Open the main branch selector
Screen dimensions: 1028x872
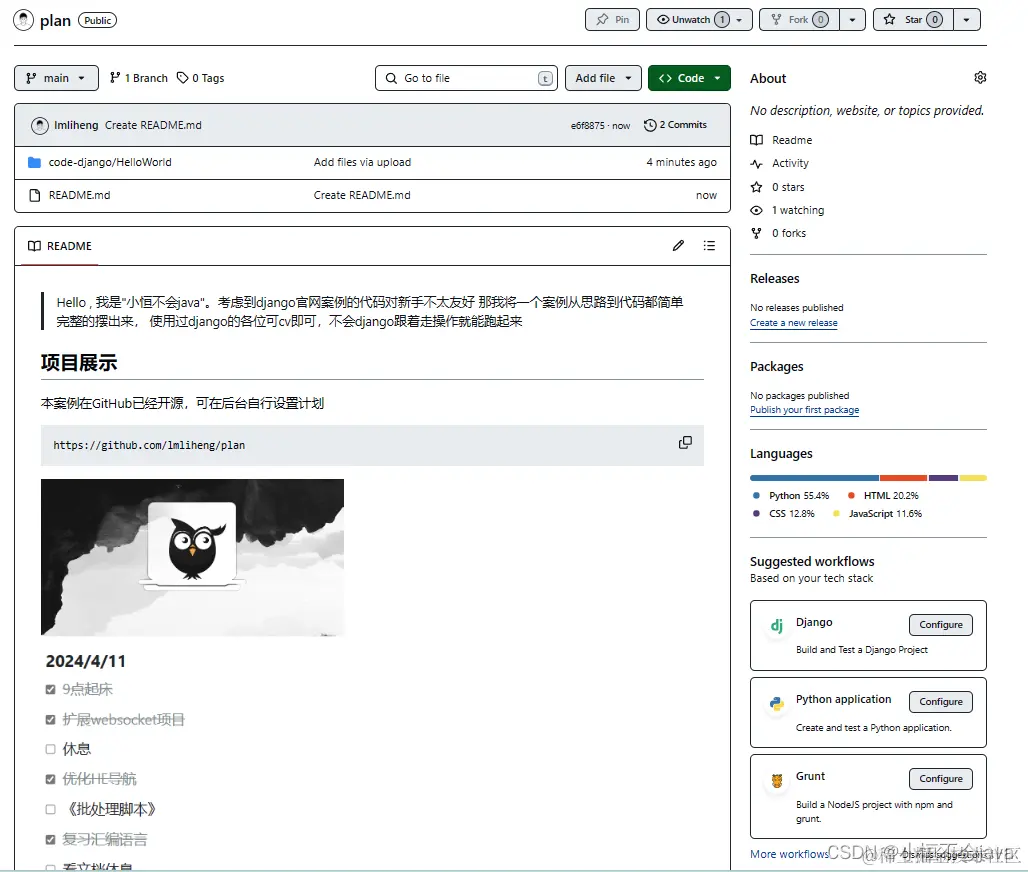click(56, 78)
